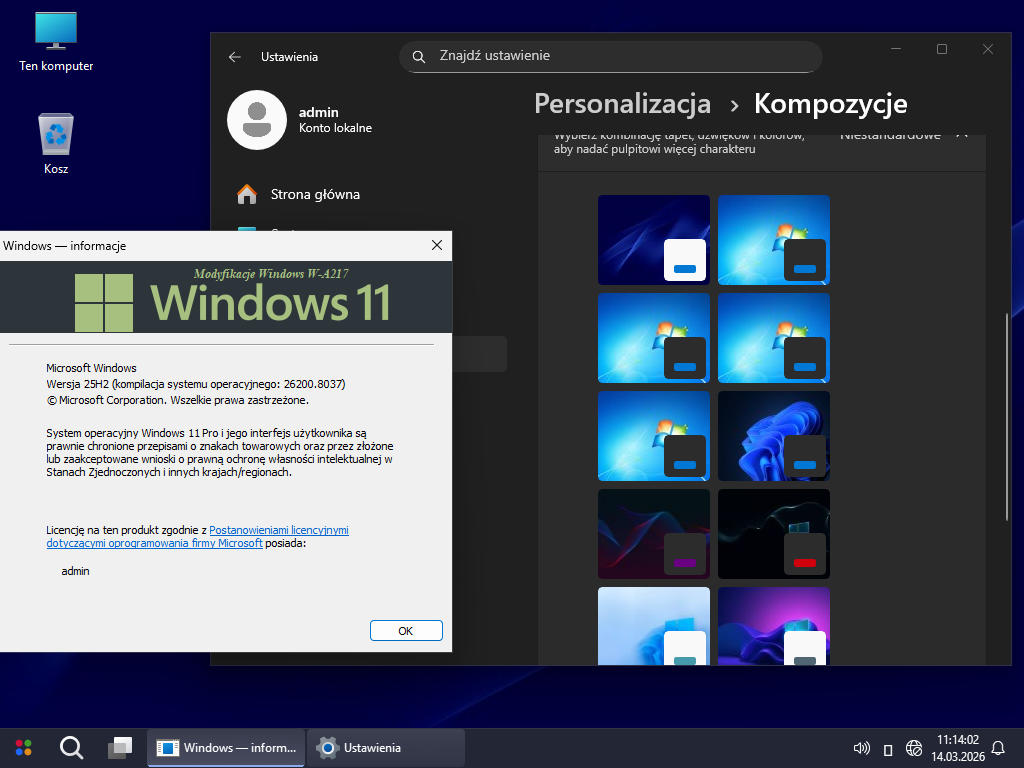
Task: Click the volume speaker tray icon
Action: pos(861,748)
